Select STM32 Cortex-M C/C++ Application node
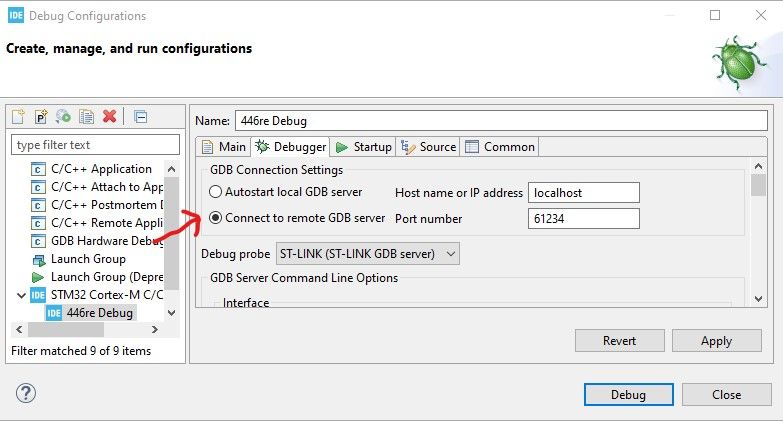This screenshot has width=783, height=421. 97,295
